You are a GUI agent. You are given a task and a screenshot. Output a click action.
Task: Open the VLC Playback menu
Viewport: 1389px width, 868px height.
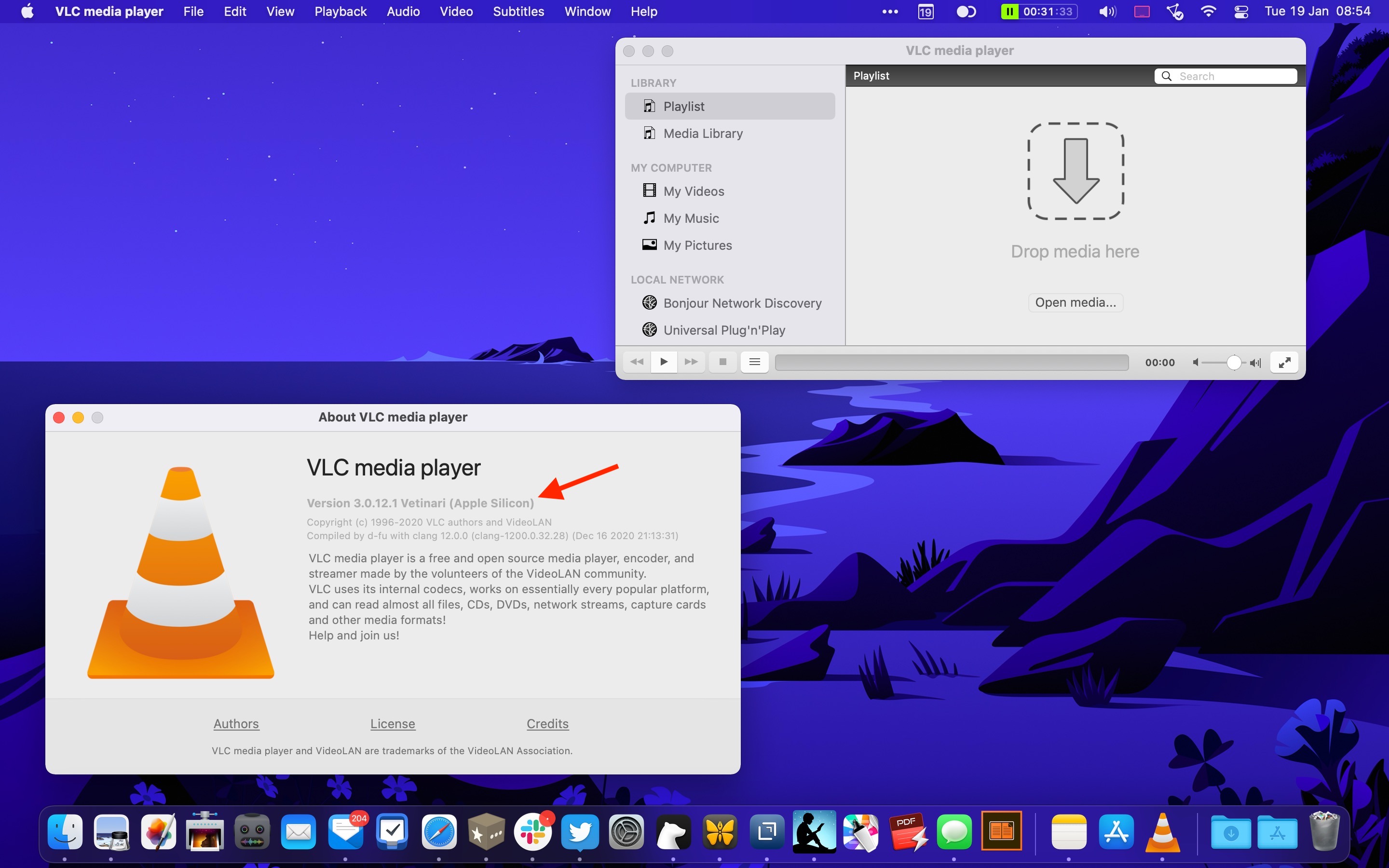339,11
